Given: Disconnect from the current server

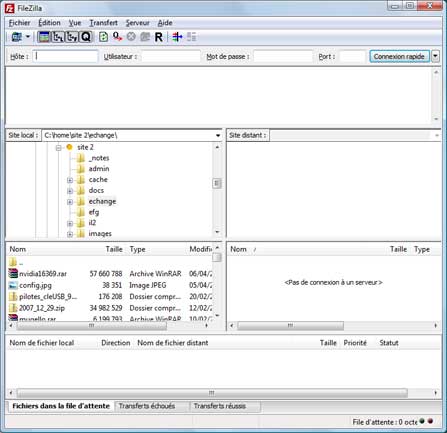Looking at the screenshot, I should click(145, 37).
